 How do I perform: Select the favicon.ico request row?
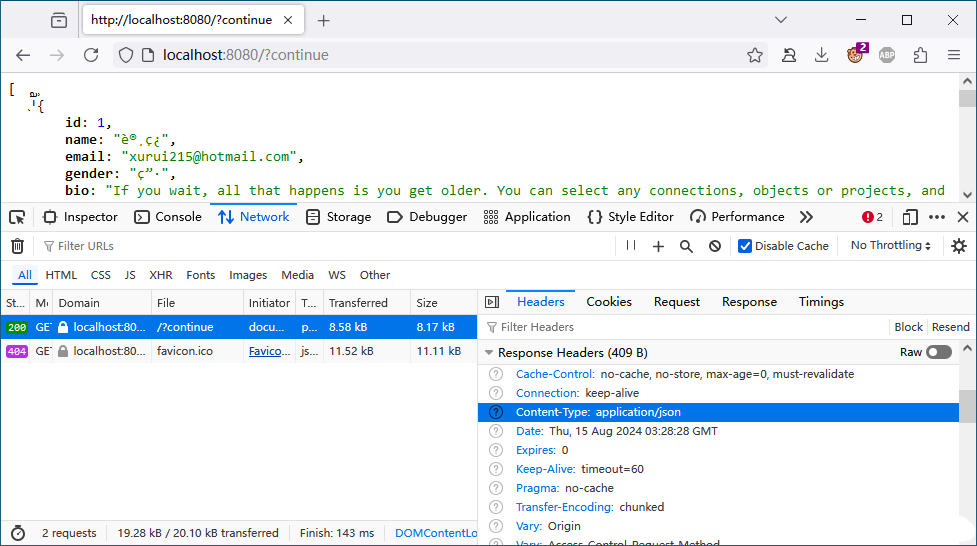coord(239,351)
